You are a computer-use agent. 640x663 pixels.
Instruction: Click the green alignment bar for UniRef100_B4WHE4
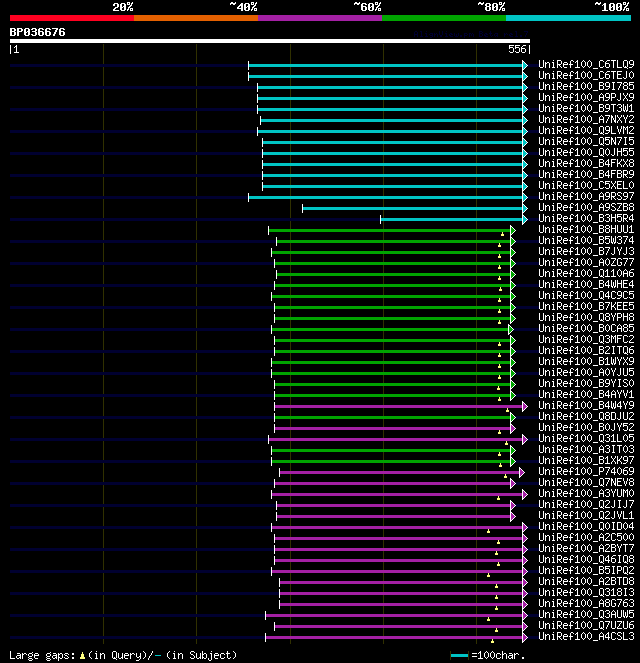pyautogui.click(x=392, y=285)
